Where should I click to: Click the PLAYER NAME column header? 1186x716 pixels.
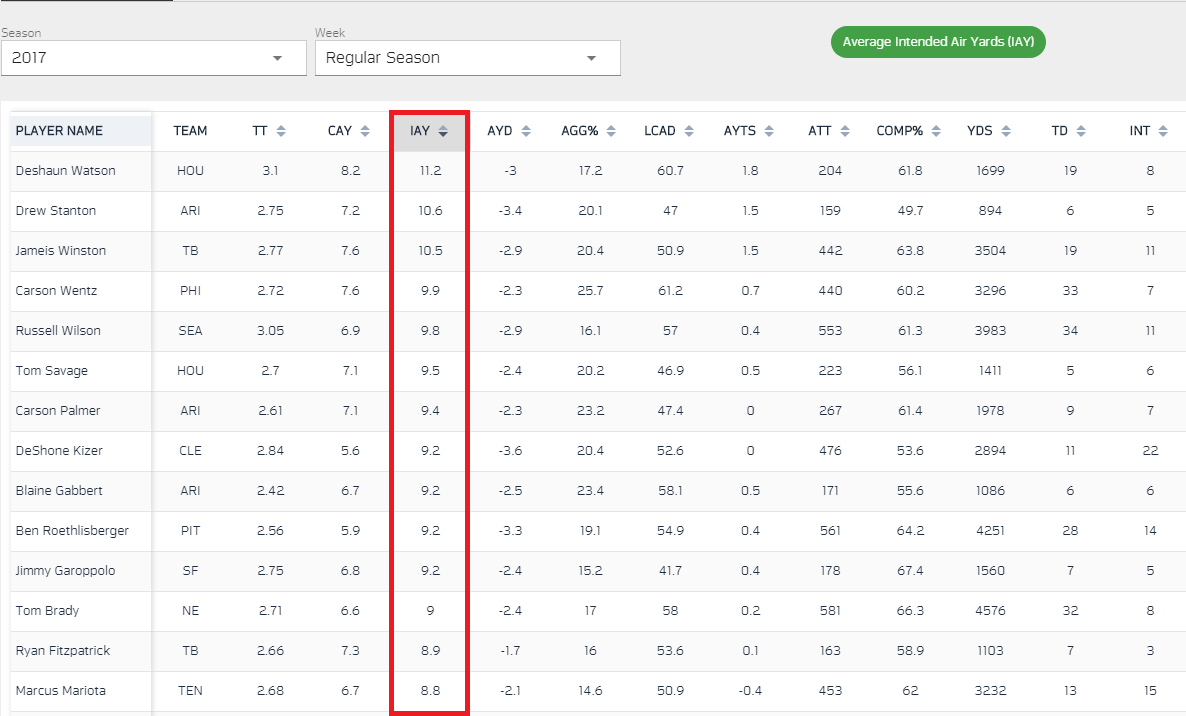(x=59, y=131)
